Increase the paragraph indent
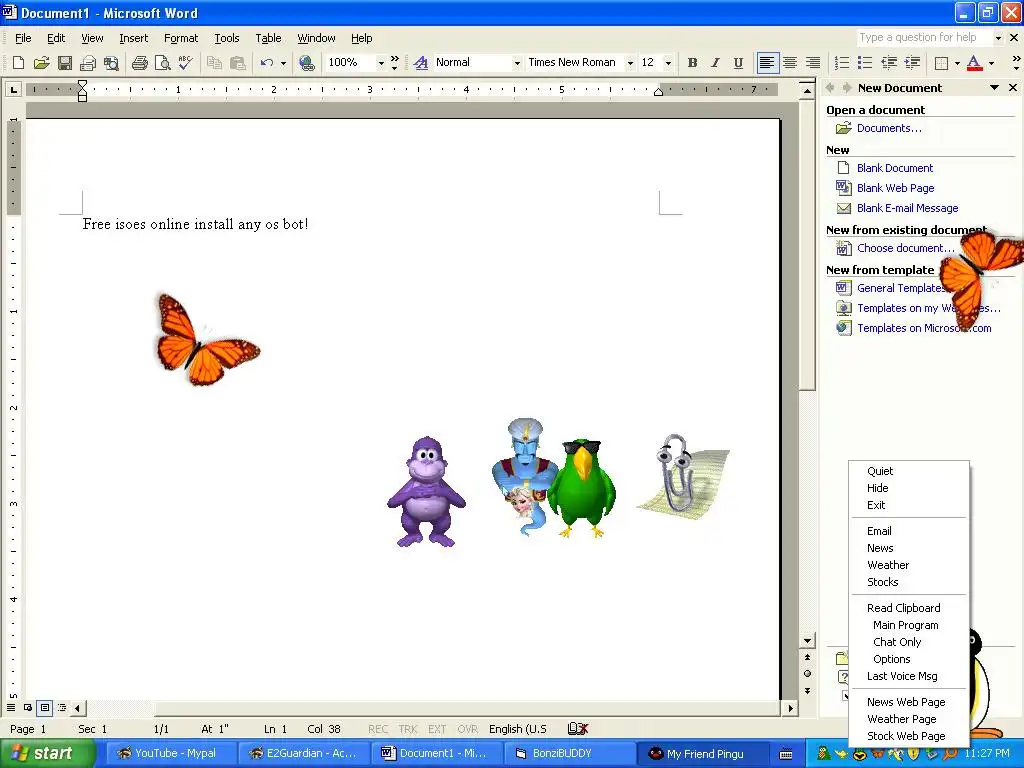1024x768 pixels. [912, 63]
